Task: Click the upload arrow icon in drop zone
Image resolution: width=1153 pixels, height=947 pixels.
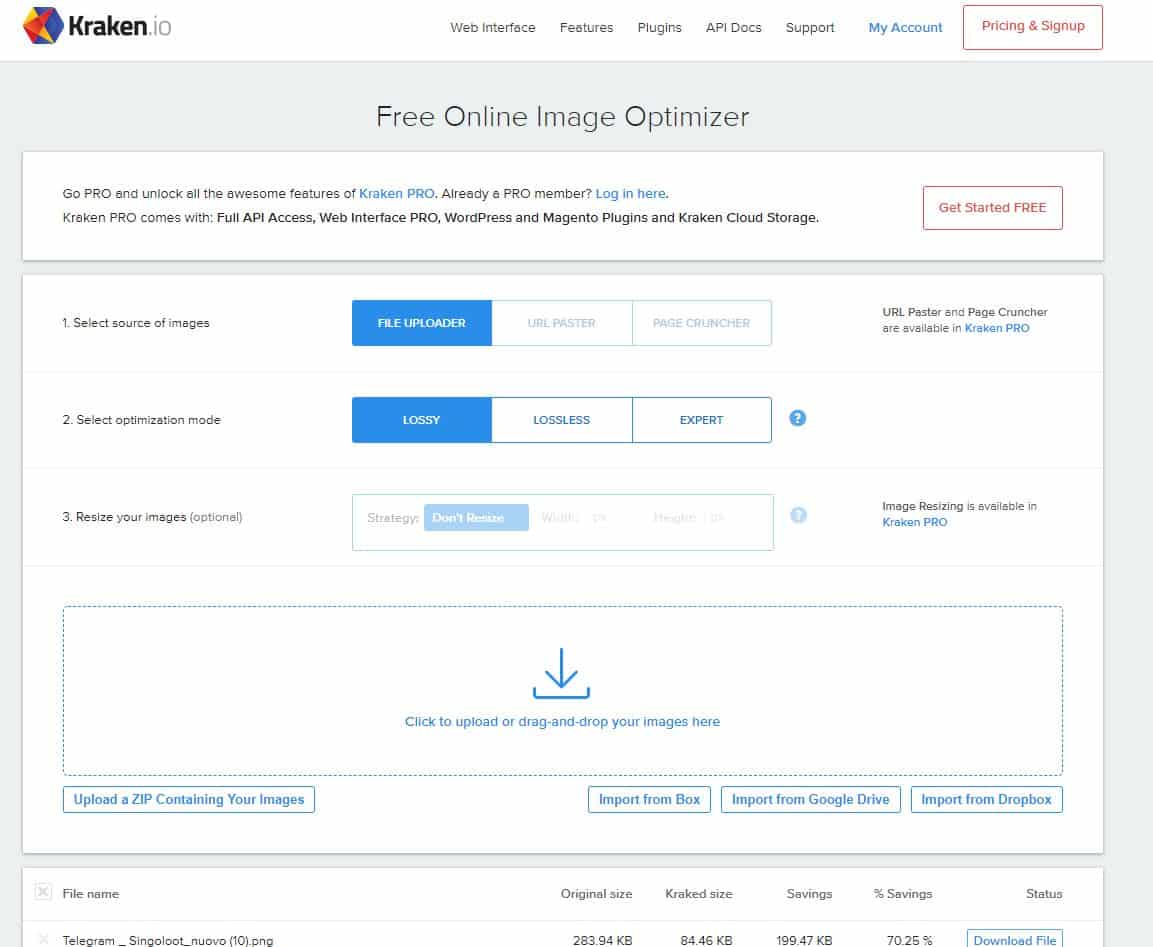Action: 561,673
